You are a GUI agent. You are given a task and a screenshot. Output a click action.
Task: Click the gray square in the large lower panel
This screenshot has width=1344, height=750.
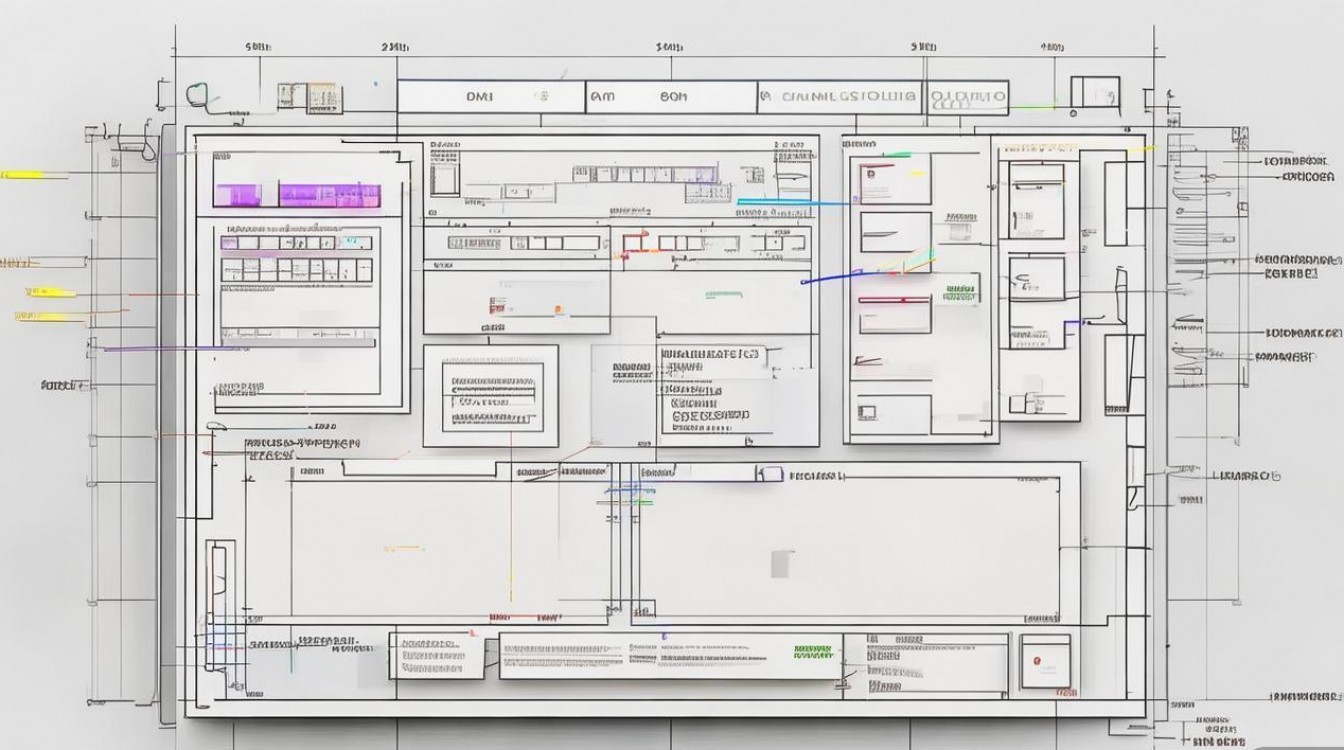[782, 563]
